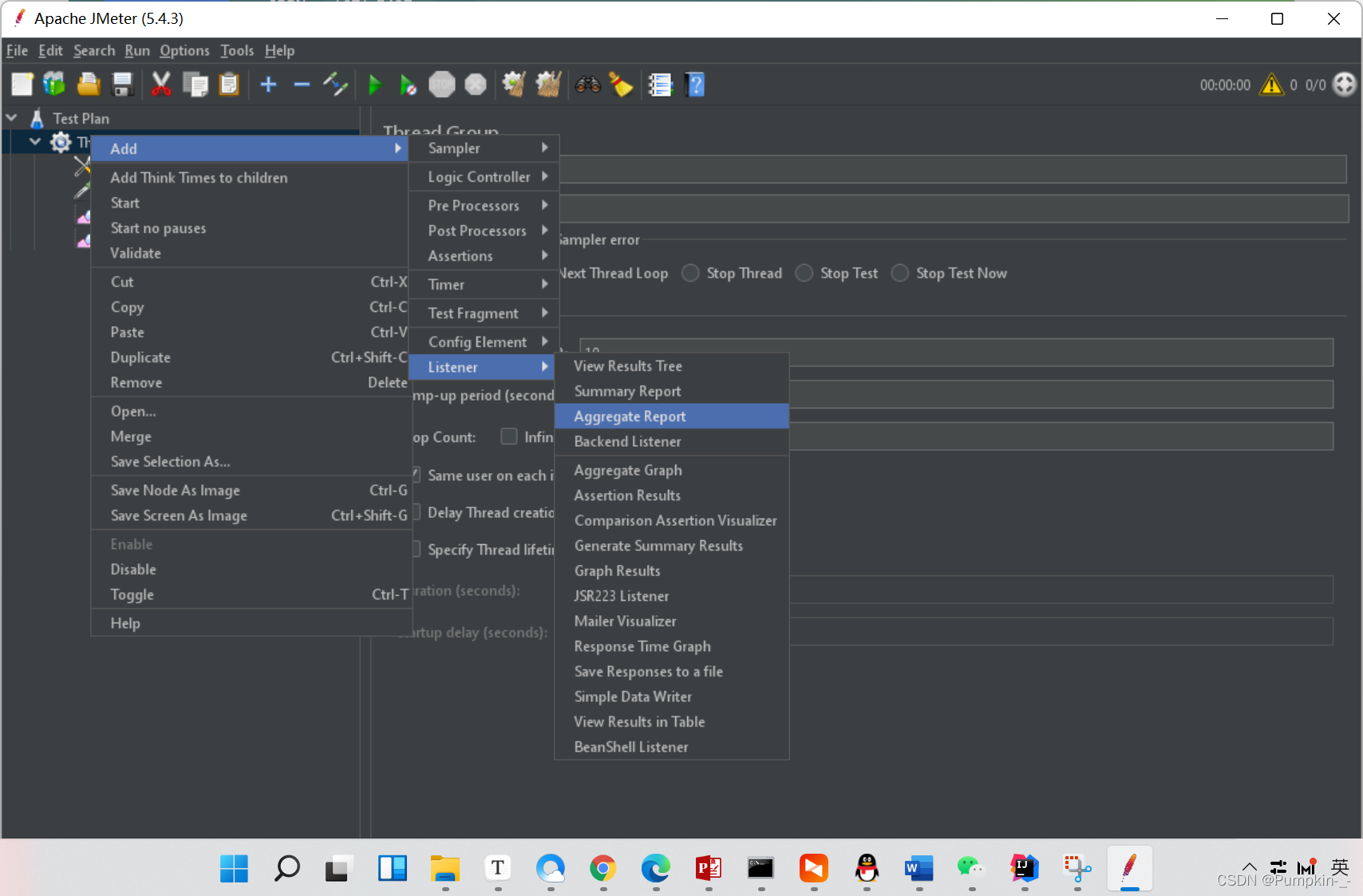The height and width of the screenshot is (896, 1363).
Task: Click the Clear broom toolbar icon
Action: 513,85
